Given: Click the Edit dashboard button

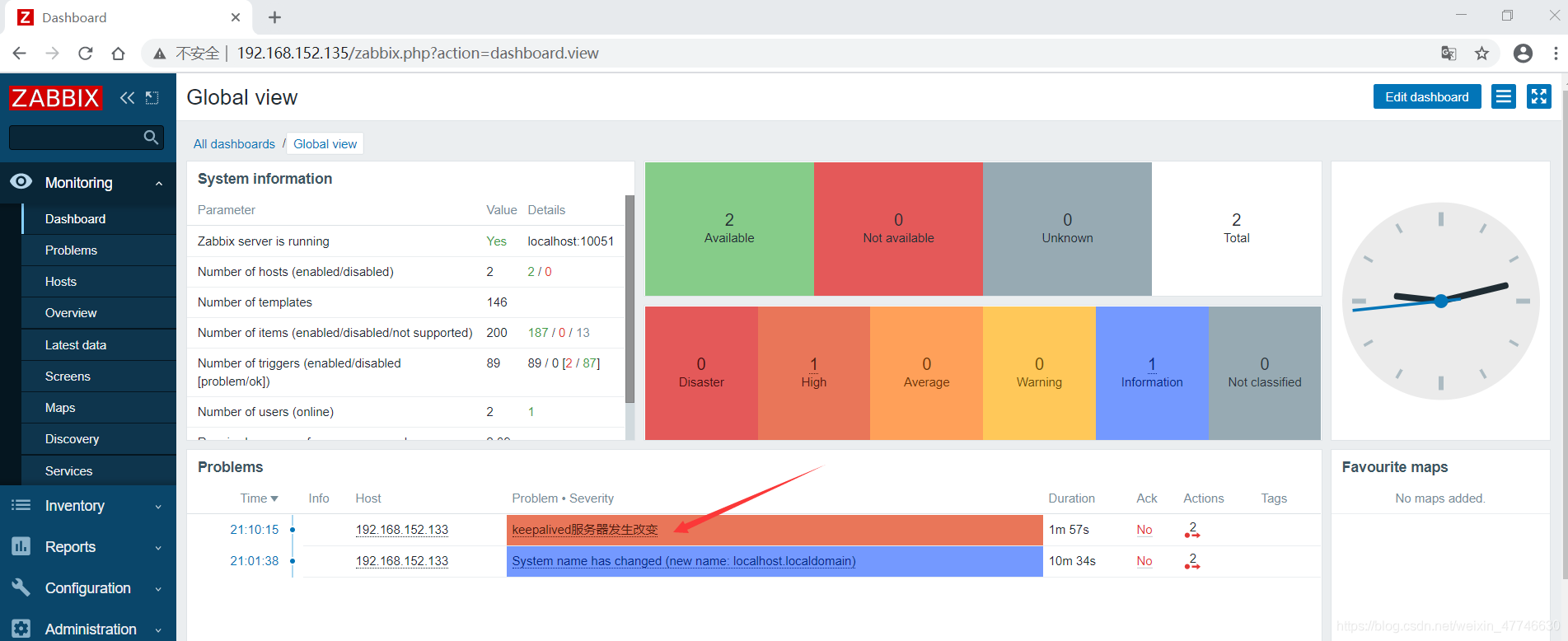Looking at the screenshot, I should (1427, 97).
